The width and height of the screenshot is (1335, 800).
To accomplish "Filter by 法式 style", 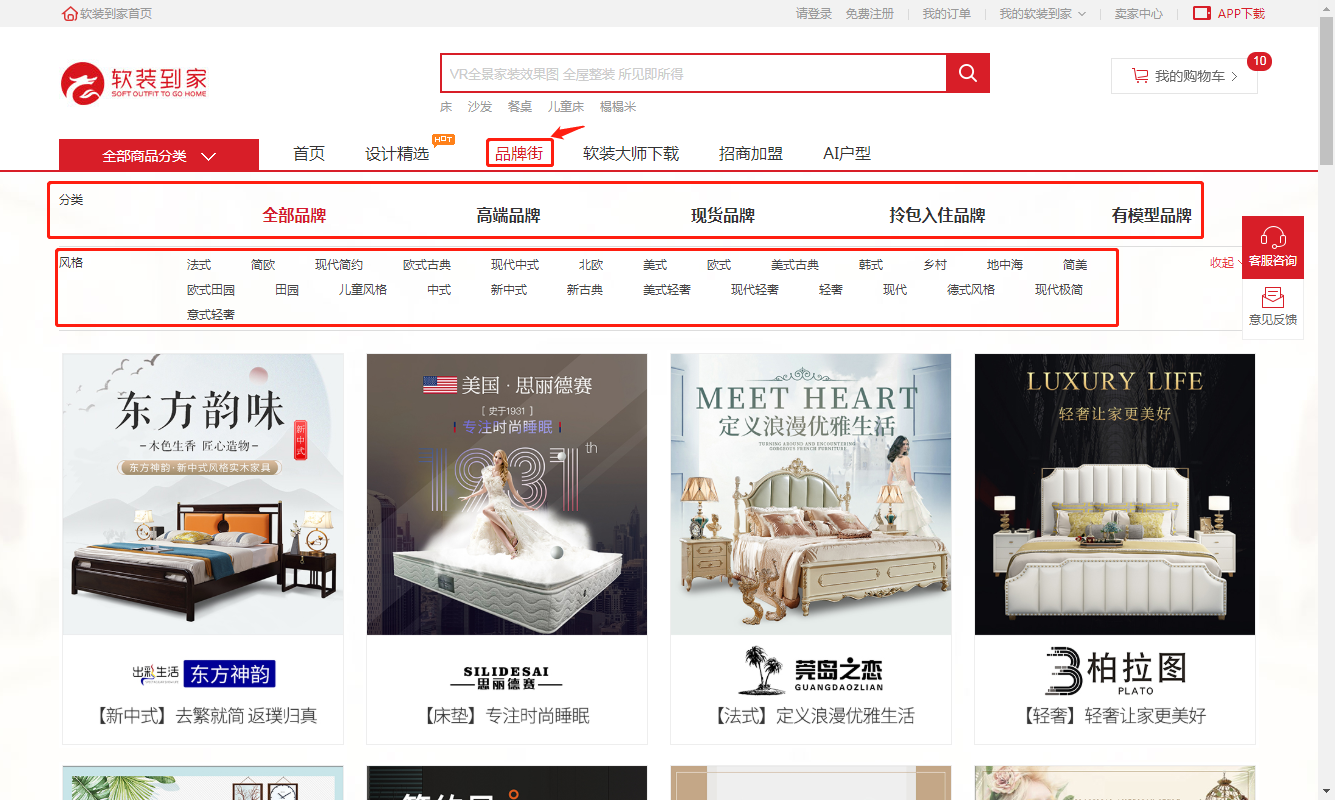I will [199, 265].
